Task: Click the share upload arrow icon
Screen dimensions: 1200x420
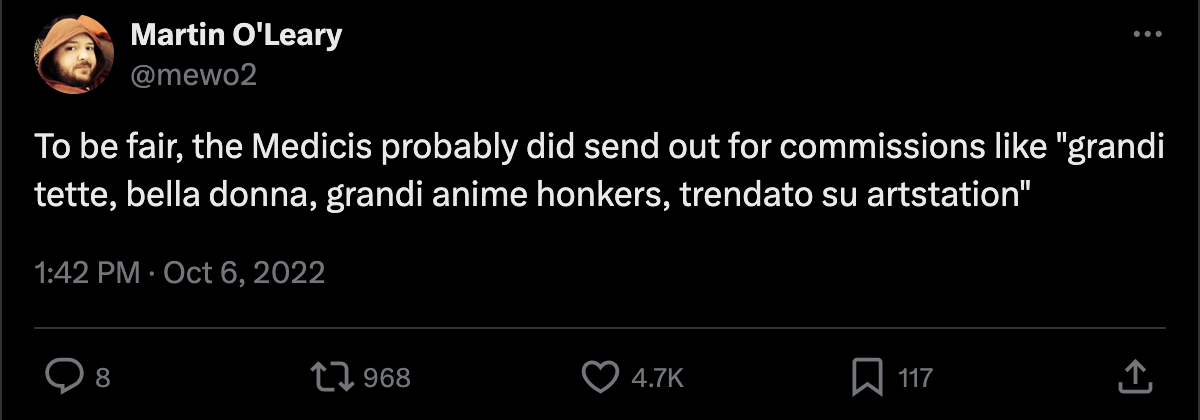Action: pyautogui.click(x=1133, y=377)
